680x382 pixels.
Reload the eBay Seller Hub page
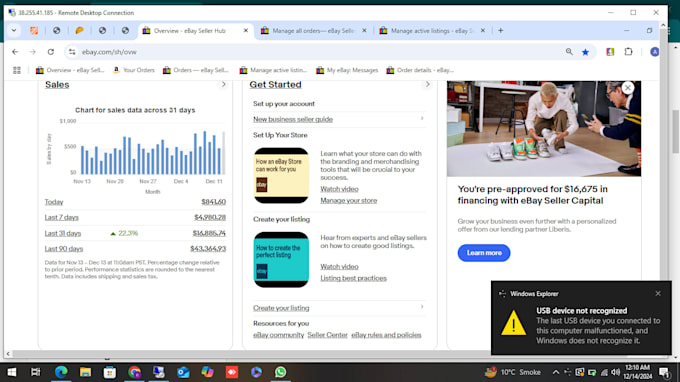51,52
